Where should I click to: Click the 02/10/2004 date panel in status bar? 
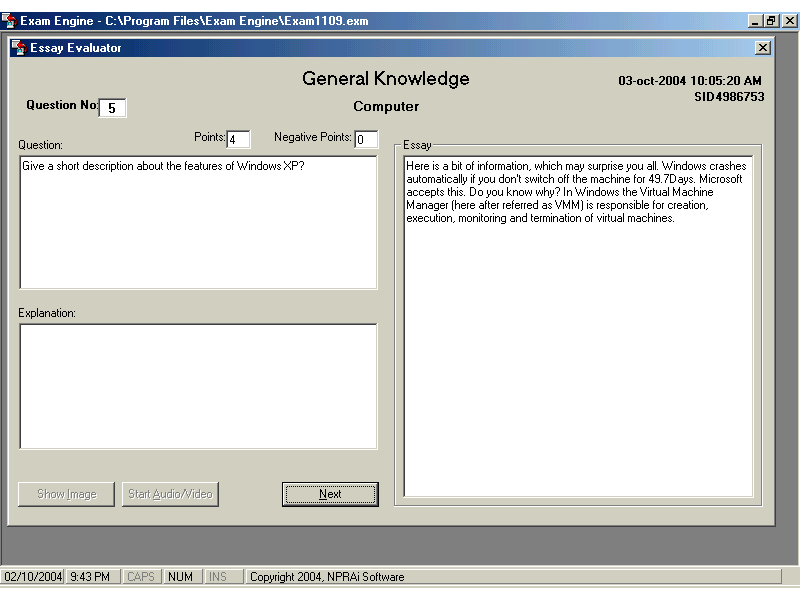pos(33,577)
